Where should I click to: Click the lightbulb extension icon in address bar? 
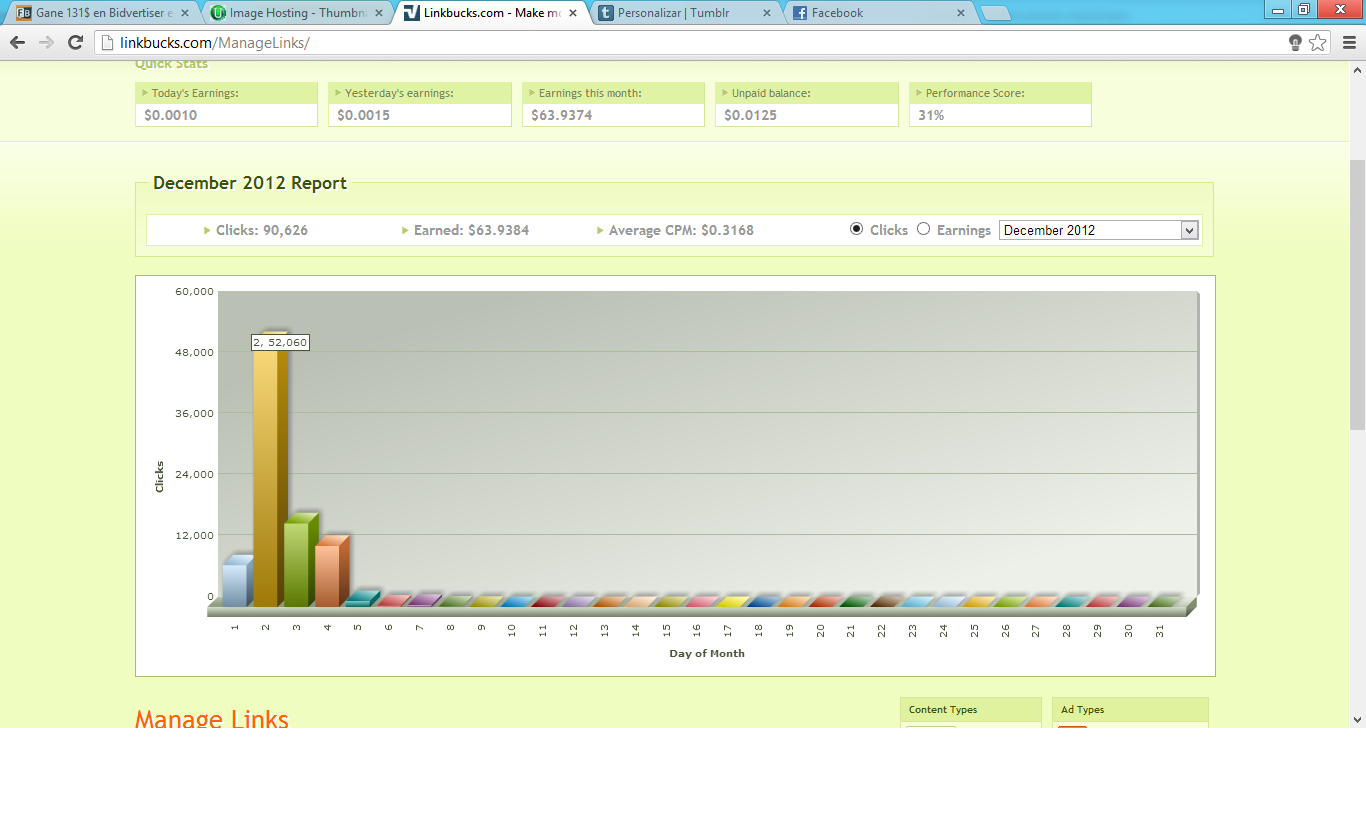tap(1295, 42)
